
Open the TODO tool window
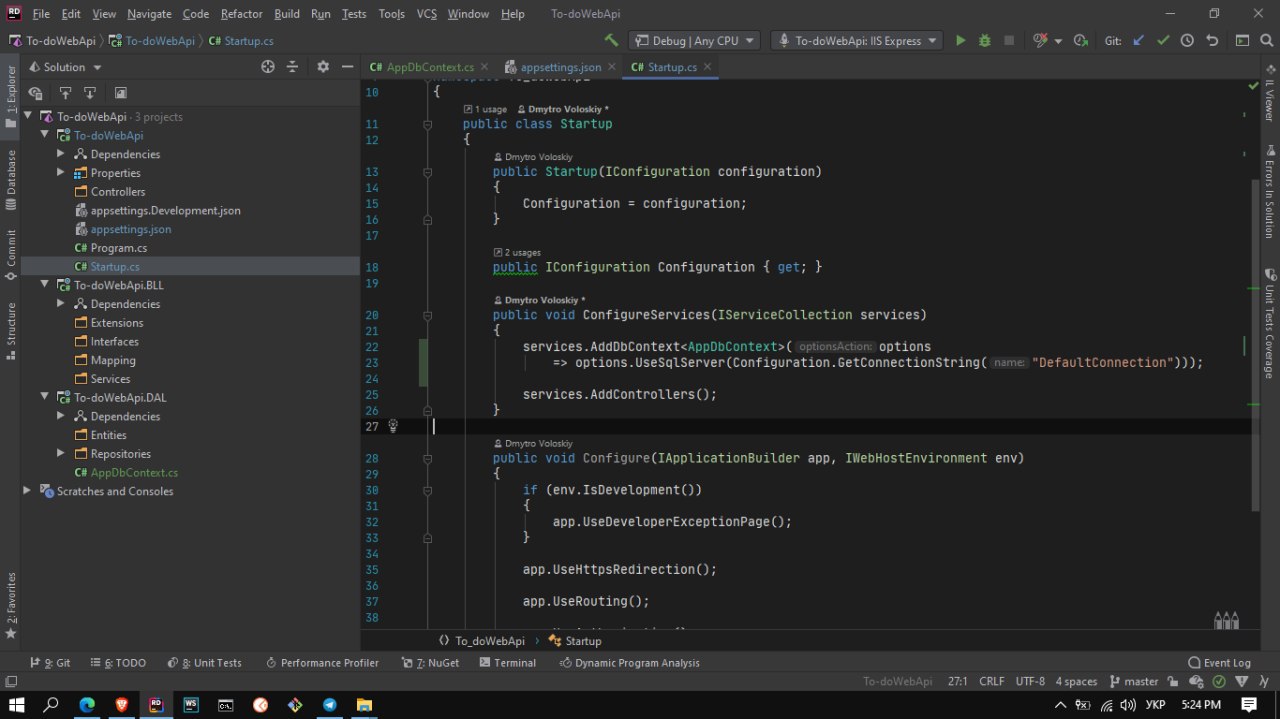pos(118,663)
